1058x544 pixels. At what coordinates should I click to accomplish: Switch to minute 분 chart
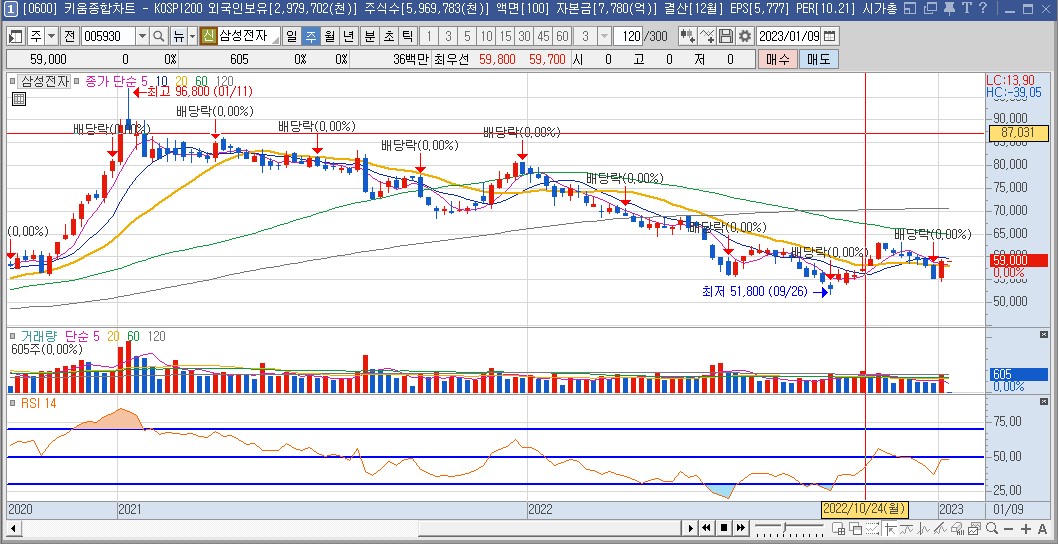point(370,36)
